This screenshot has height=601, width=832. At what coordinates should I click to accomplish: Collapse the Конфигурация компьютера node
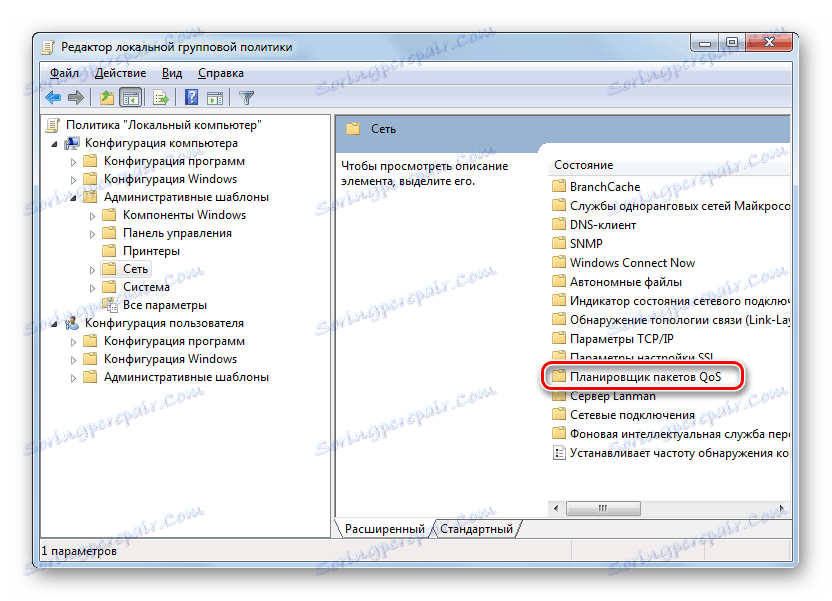coord(54,144)
